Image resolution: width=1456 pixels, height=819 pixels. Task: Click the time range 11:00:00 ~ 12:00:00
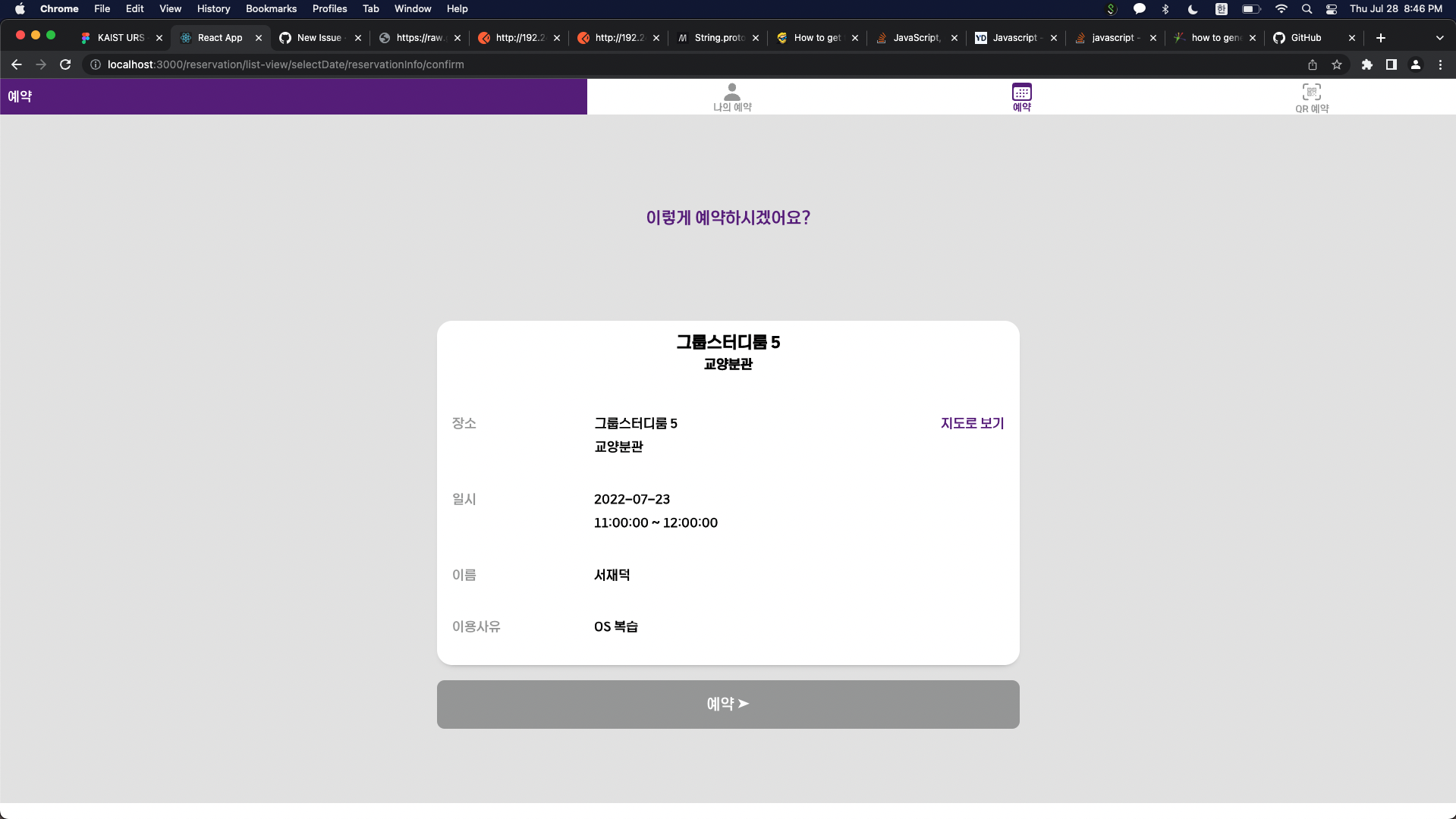(x=656, y=522)
